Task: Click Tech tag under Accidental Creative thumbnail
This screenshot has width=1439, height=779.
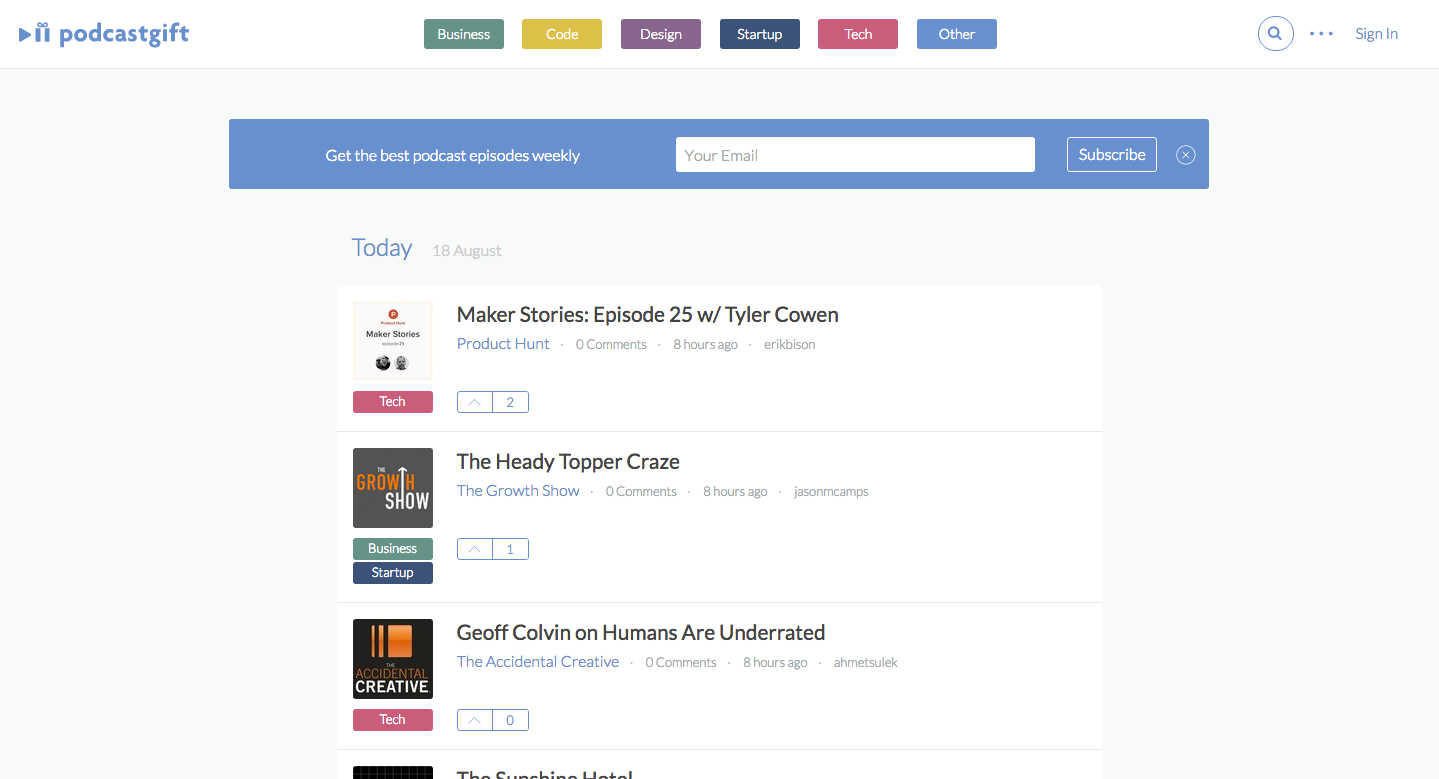Action: tap(393, 720)
